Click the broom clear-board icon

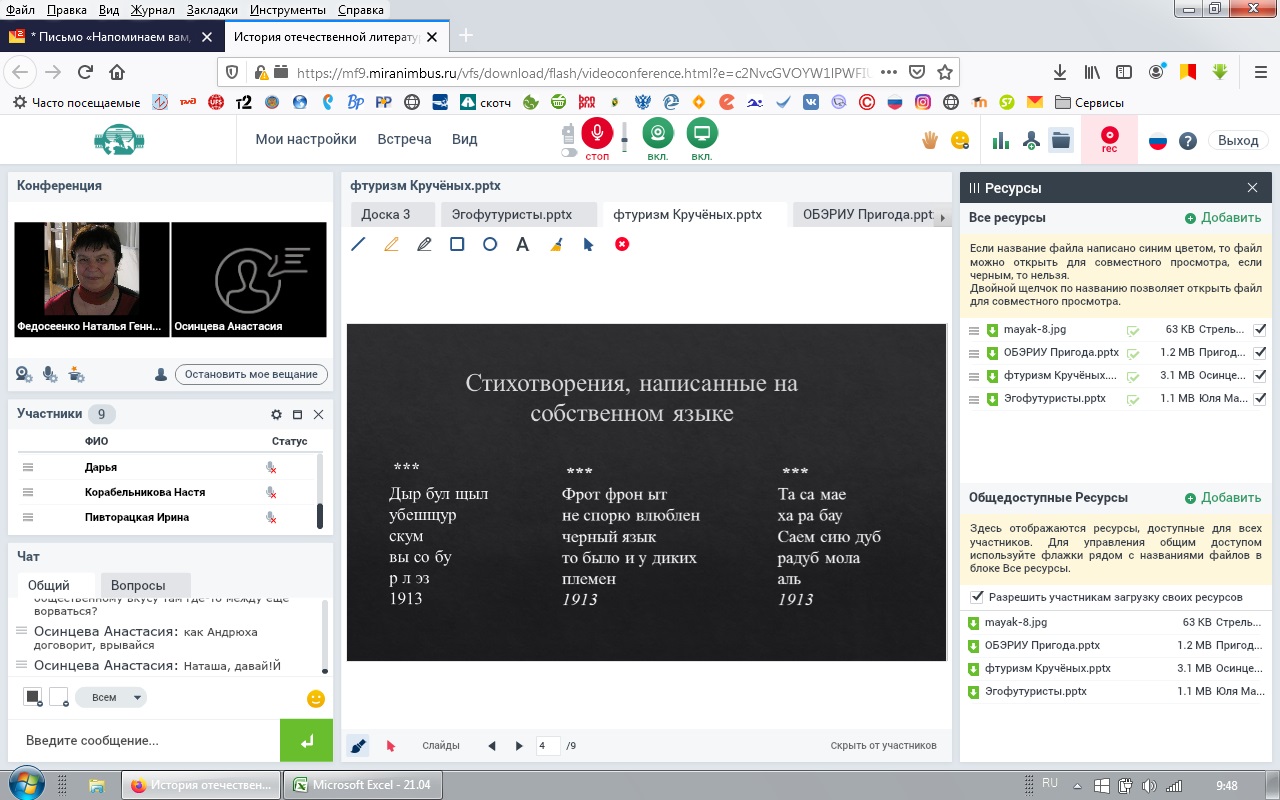click(556, 244)
